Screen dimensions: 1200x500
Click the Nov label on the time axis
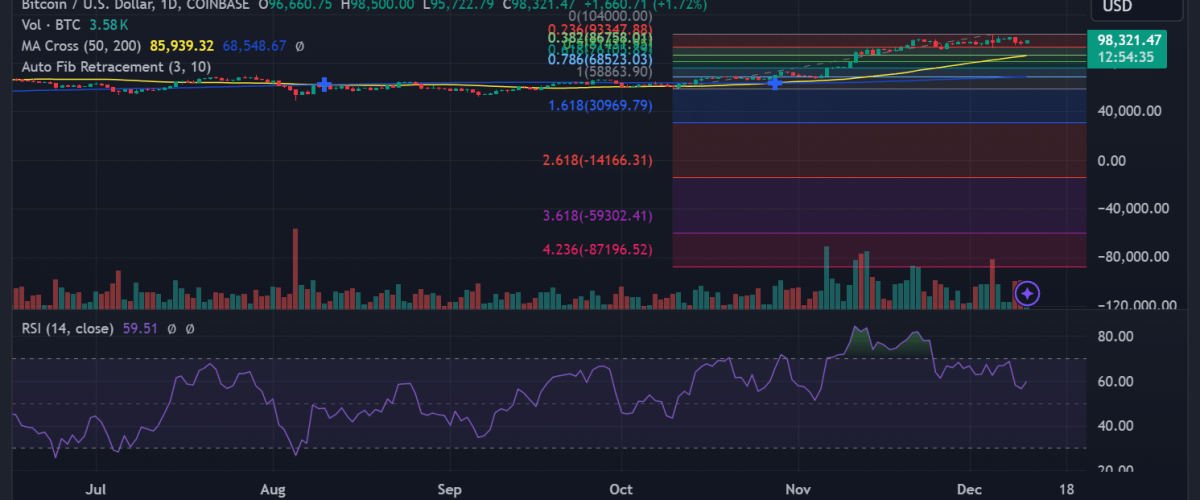[797, 490]
